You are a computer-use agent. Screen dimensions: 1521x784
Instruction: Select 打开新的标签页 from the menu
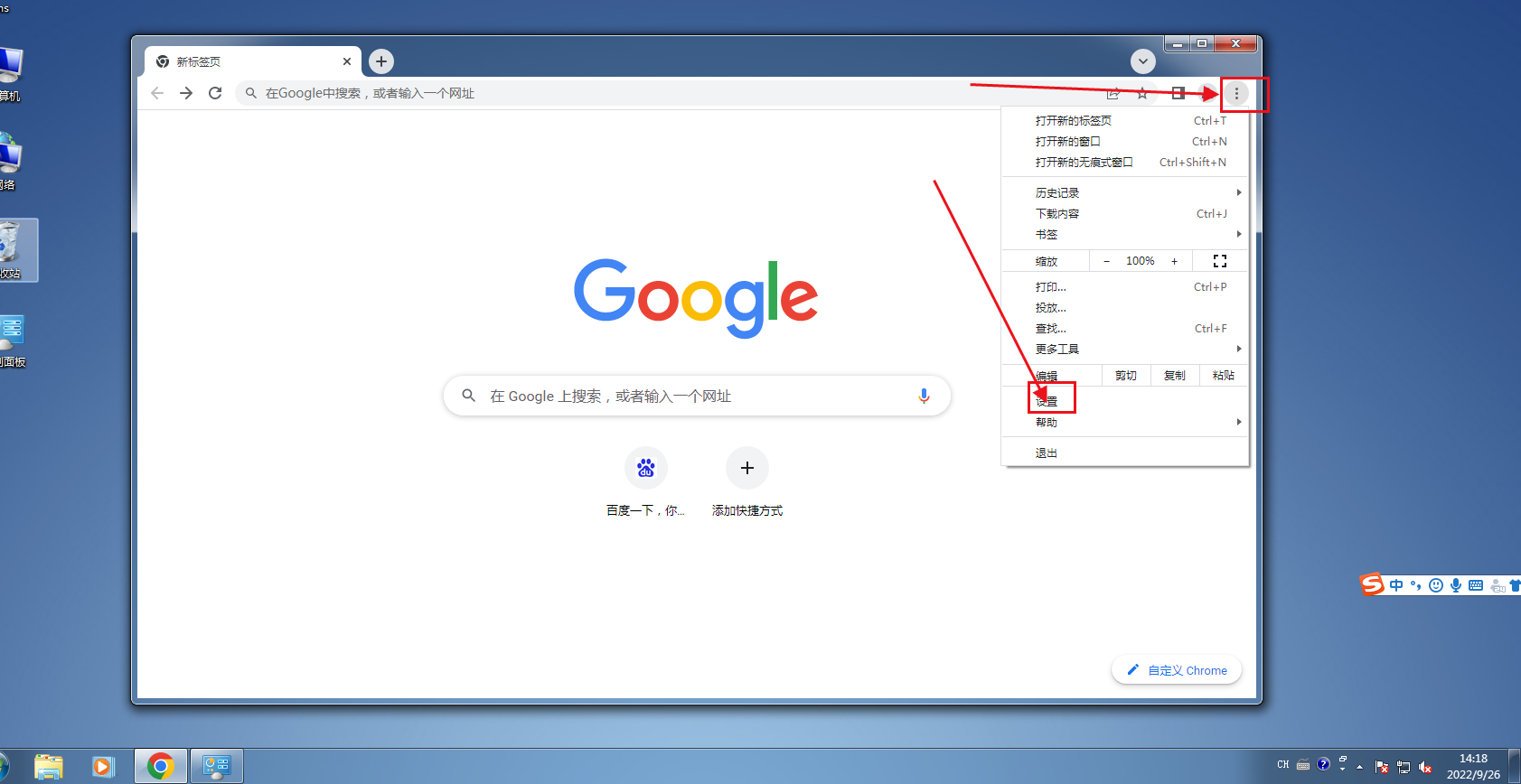[1125, 120]
